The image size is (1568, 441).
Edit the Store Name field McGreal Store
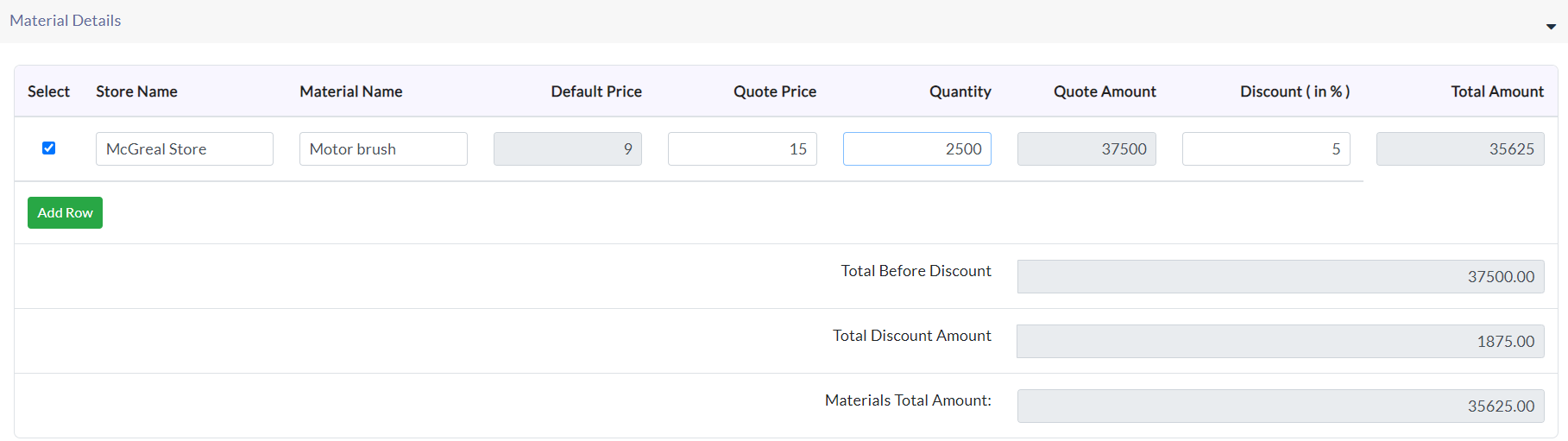(x=185, y=148)
